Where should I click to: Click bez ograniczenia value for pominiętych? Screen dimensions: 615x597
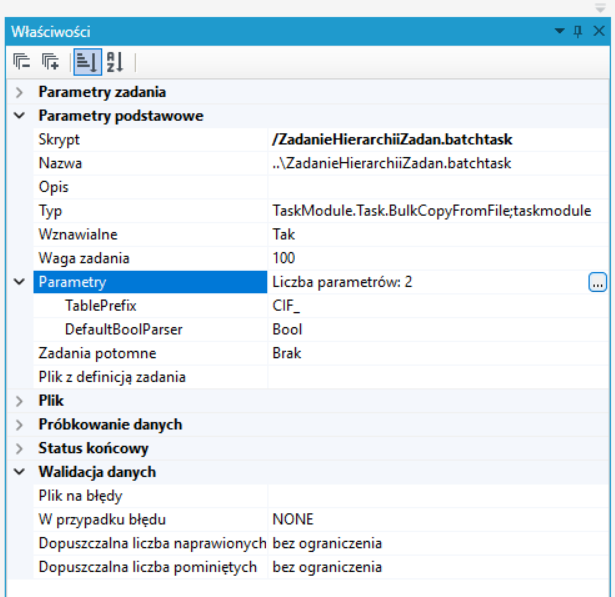(327, 567)
